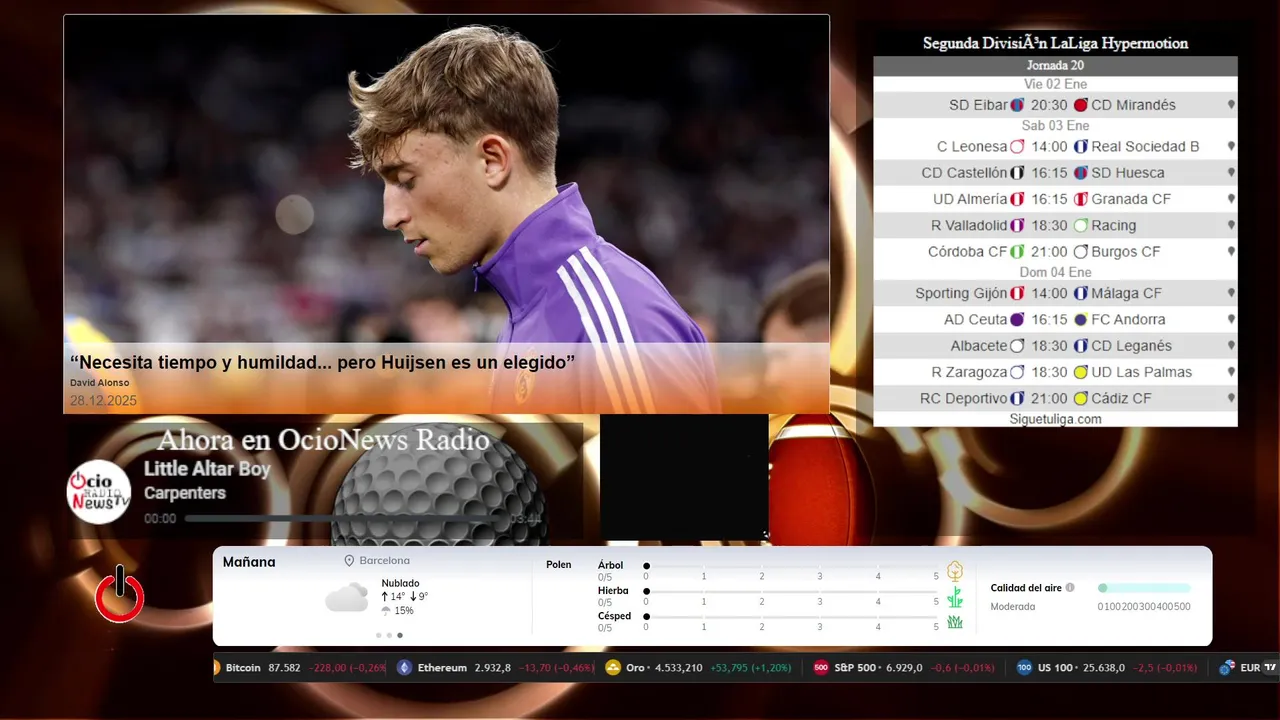Click the Granada CF team badge
1280x720 pixels.
tap(1080, 199)
